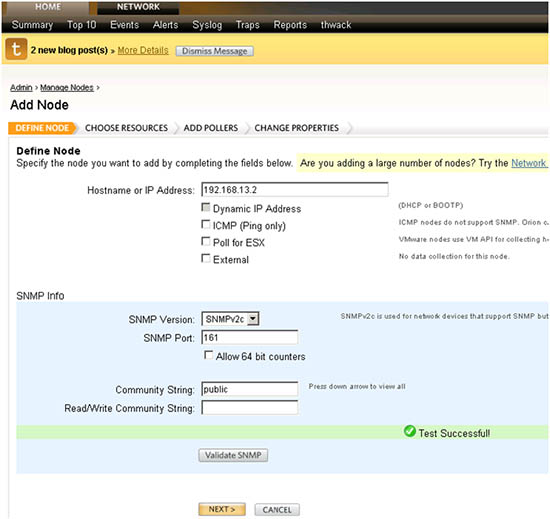Screen dimensions: 550x519
Task: Check the External checkbox
Action: 206,258
